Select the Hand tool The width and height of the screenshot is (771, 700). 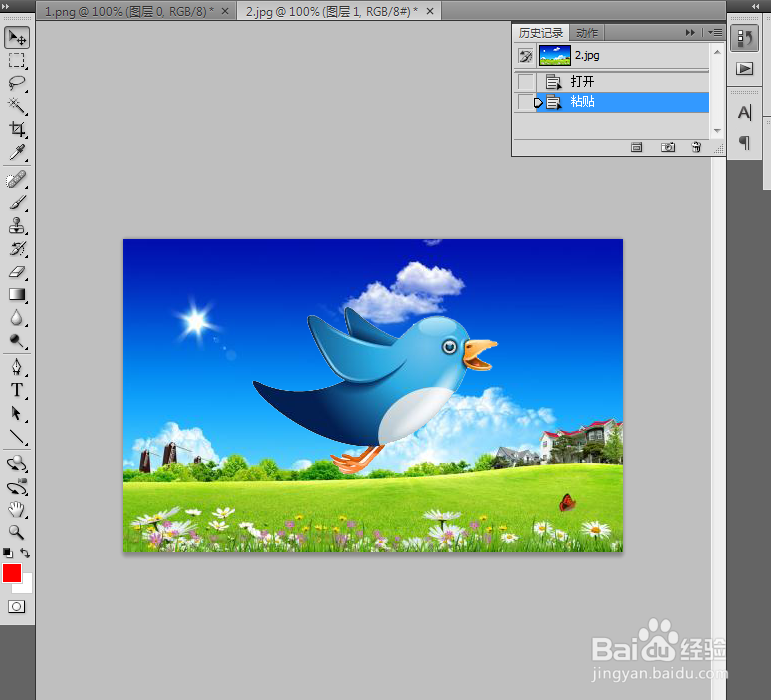[17, 509]
